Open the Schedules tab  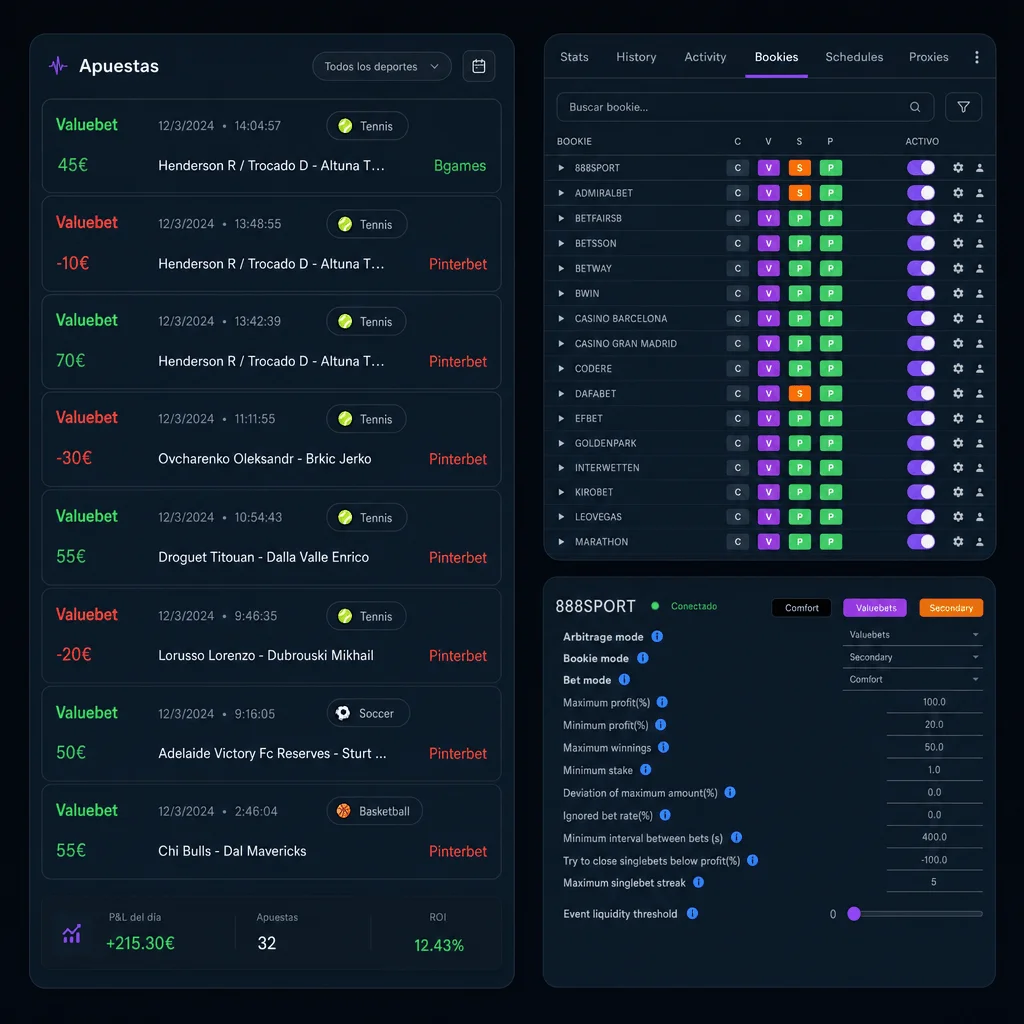click(854, 57)
